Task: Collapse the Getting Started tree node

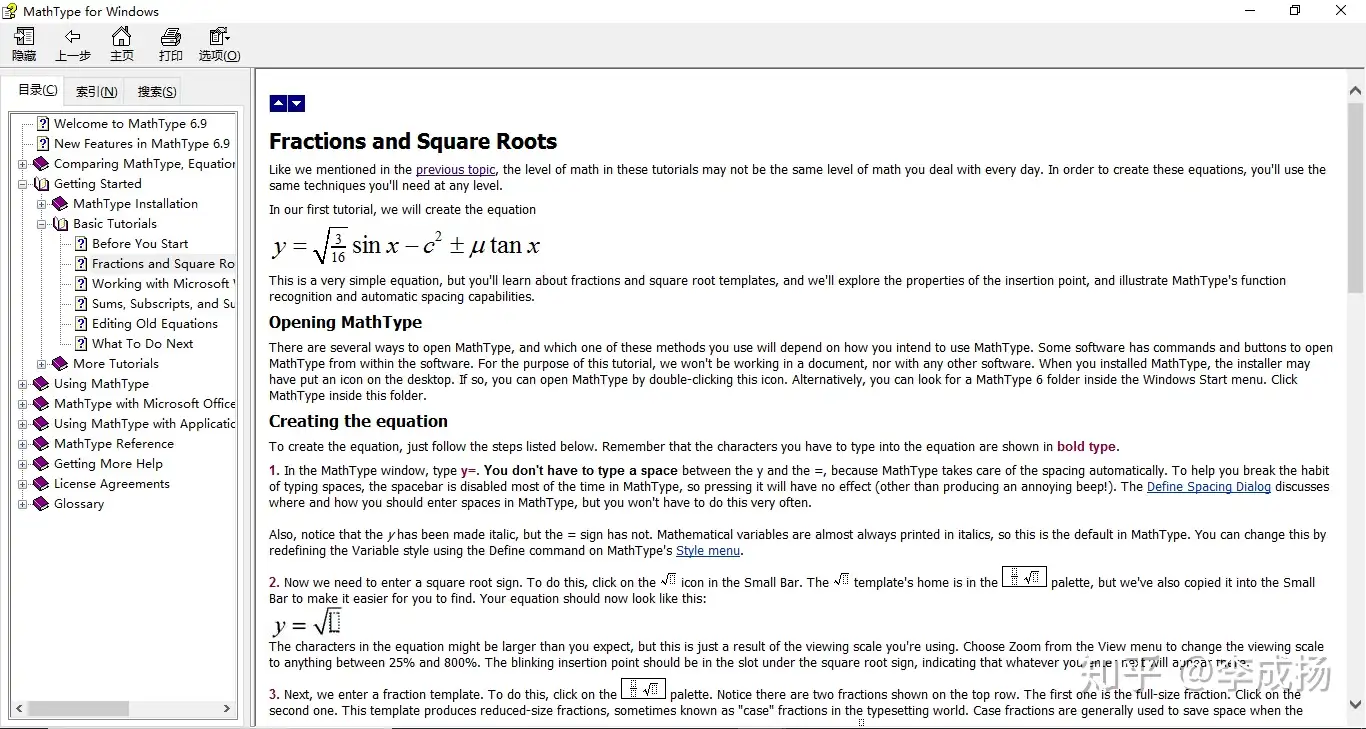Action: (23, 184)
